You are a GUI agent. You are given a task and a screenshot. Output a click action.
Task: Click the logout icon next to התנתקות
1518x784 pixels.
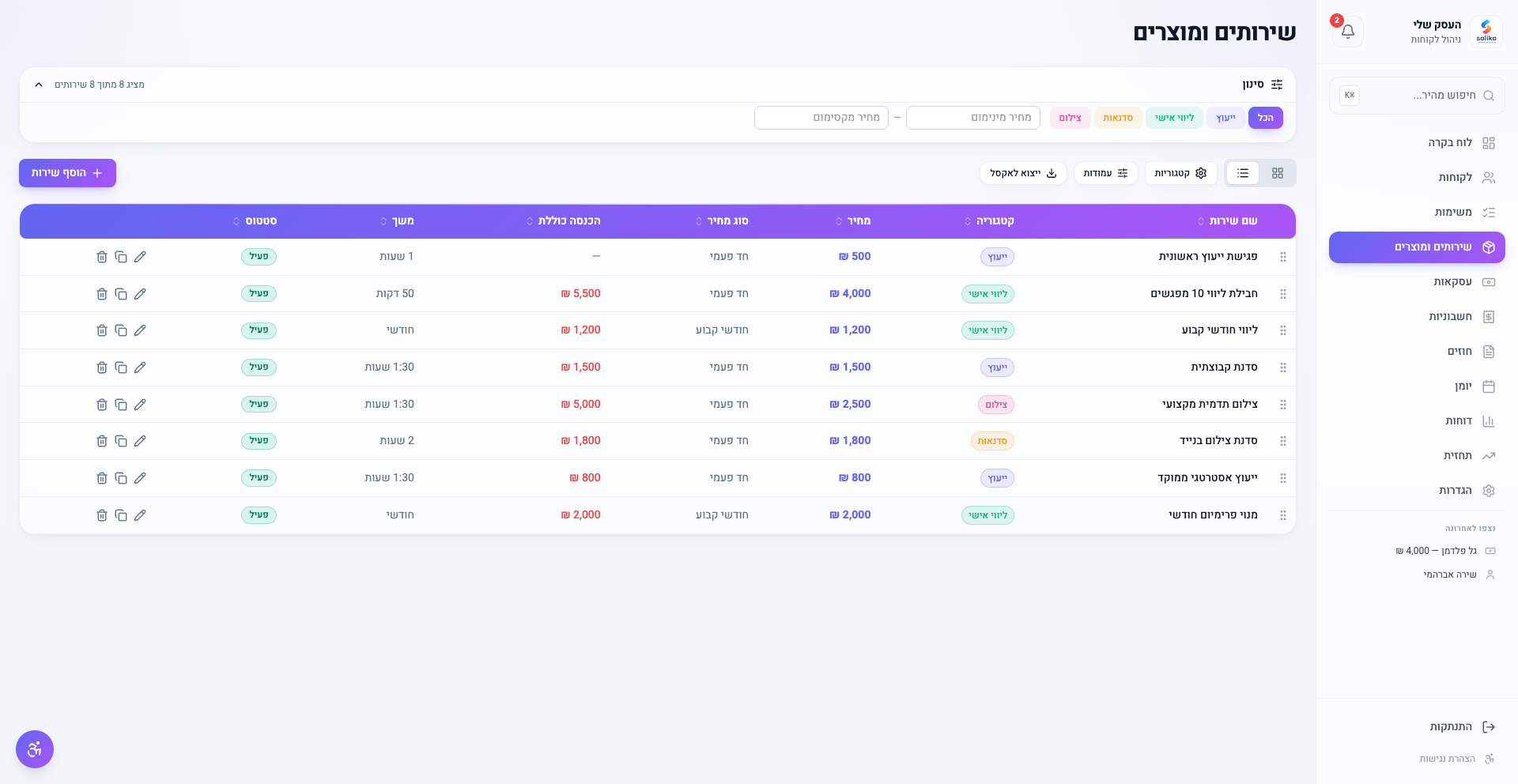pyautogui.click(x=1489, y=727)
